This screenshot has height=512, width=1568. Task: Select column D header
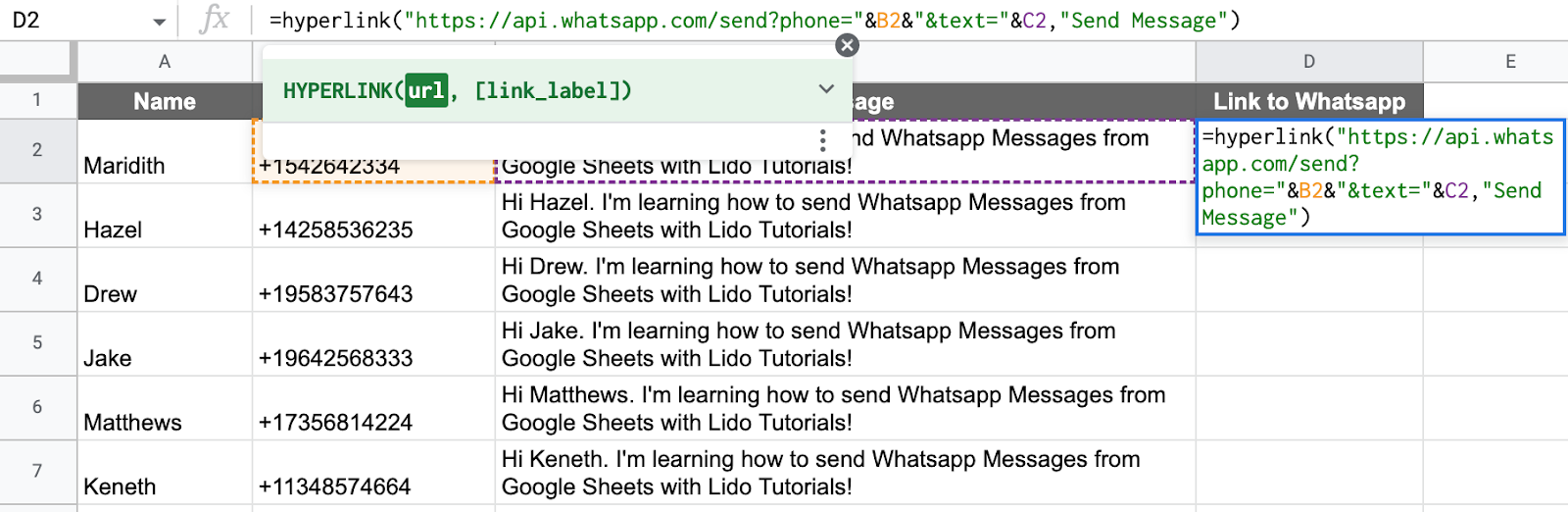point(1308,62)
